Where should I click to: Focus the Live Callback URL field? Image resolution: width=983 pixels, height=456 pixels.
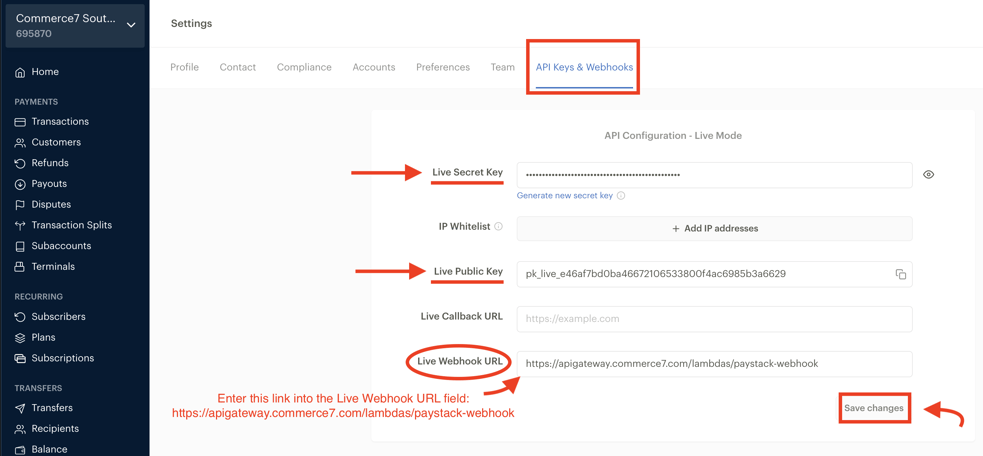(714, 319)
